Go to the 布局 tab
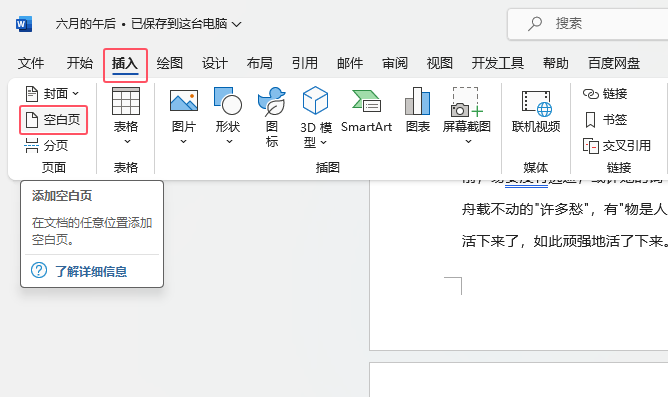 259,63
